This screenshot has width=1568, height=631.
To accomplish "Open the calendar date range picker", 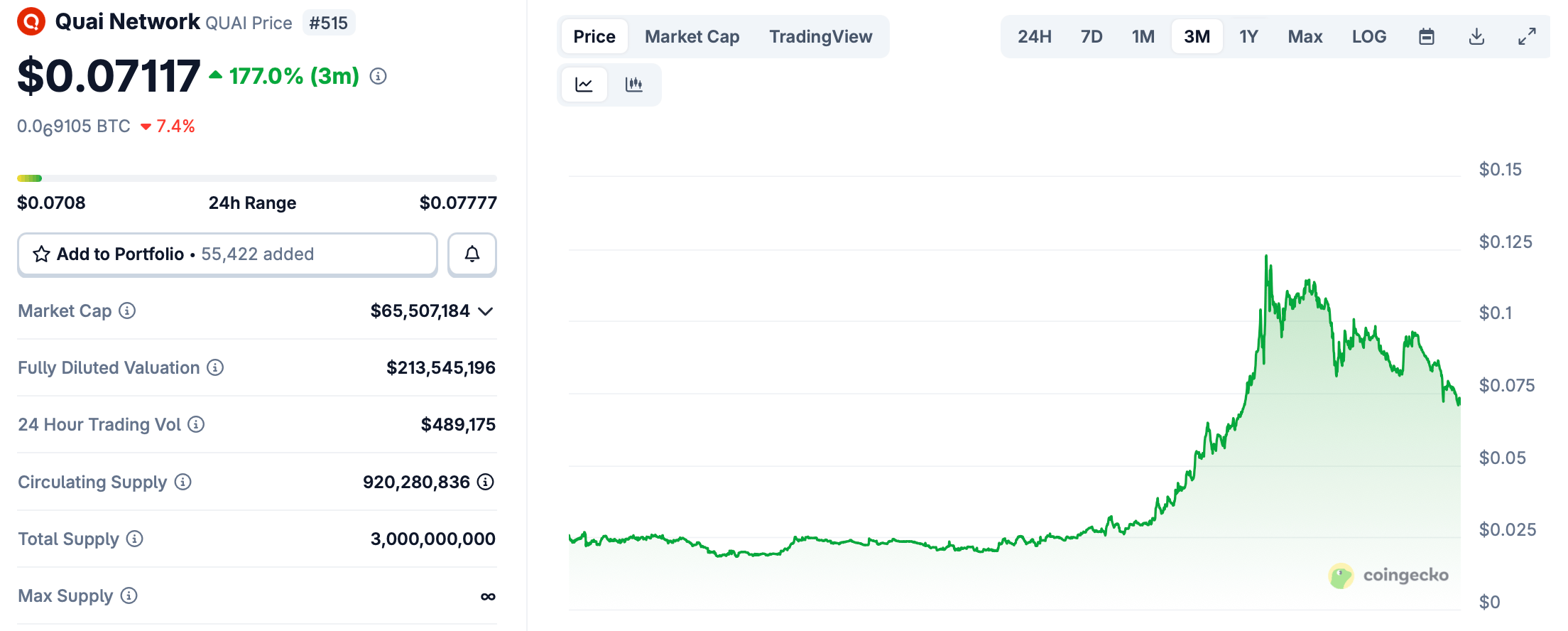I will (1426, 36).
